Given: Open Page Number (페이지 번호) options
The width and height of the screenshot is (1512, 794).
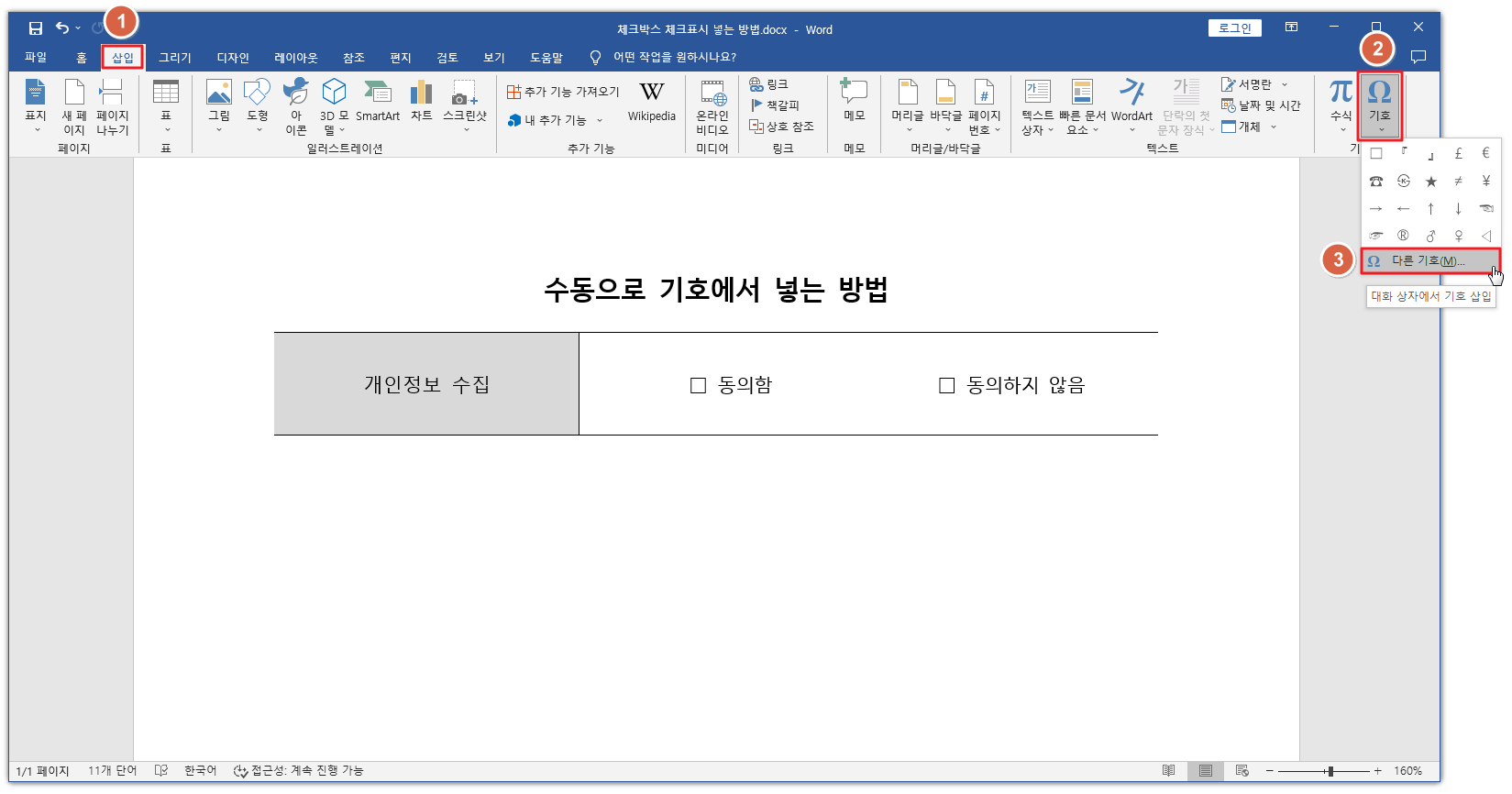Looking at the screenshot, I should coord(985,106).
